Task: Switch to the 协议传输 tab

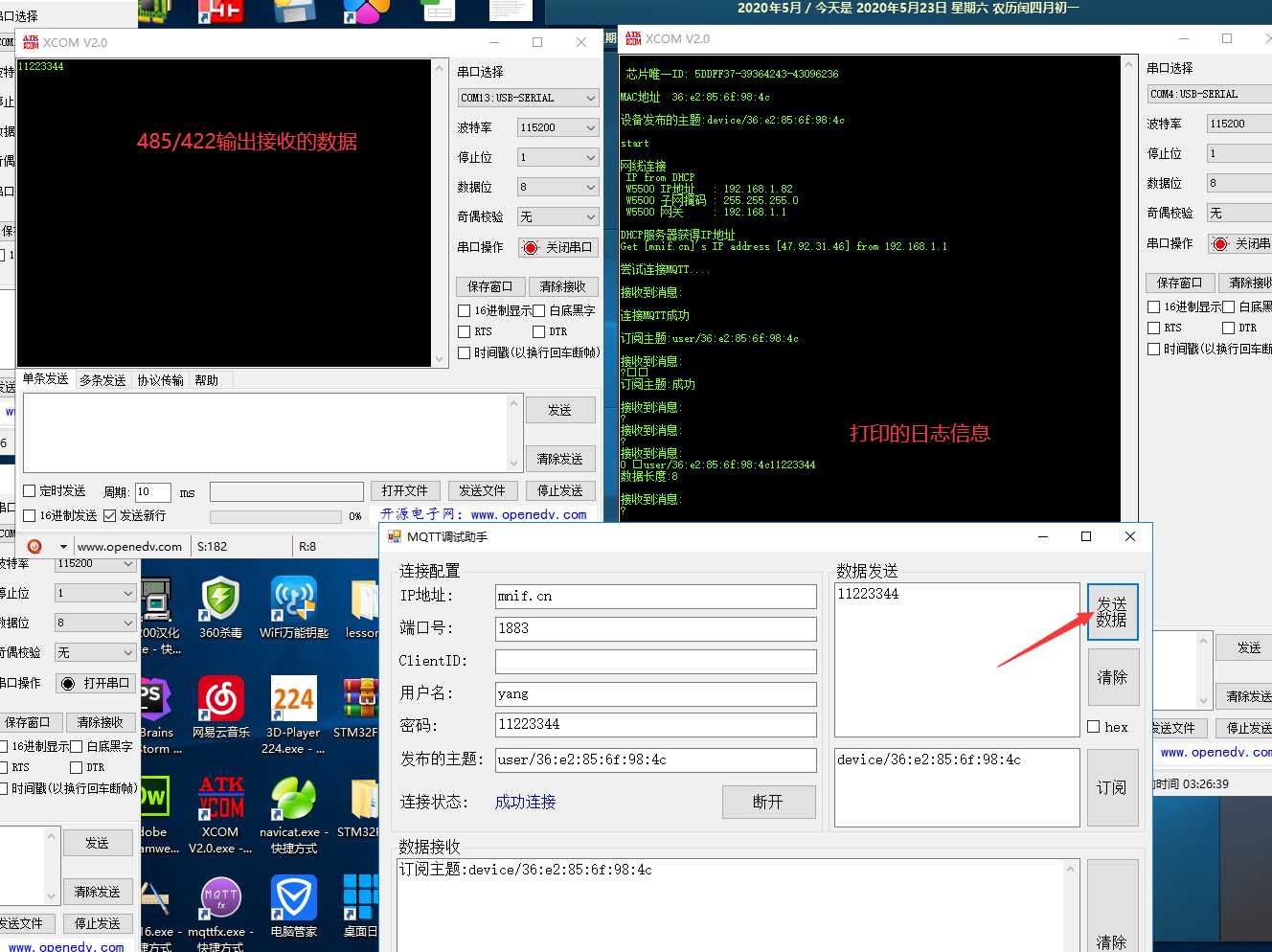Action: [160, 380]
